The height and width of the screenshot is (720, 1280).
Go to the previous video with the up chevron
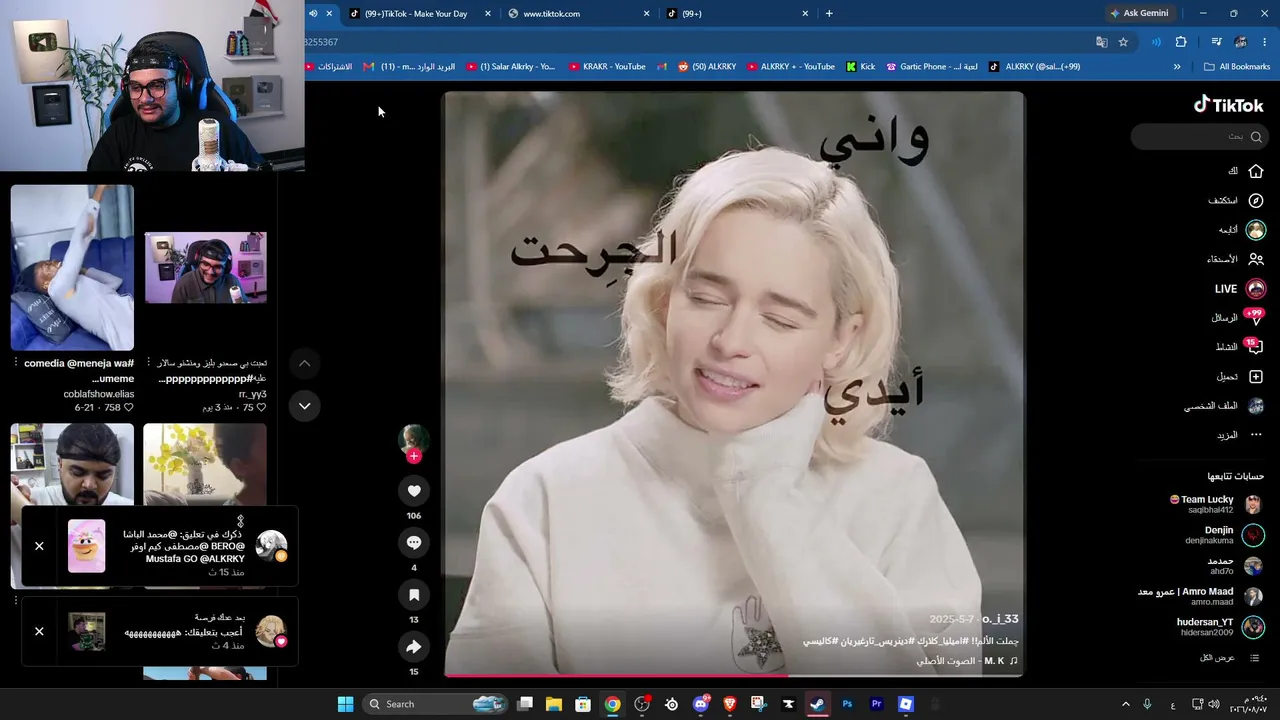point(304,364)
